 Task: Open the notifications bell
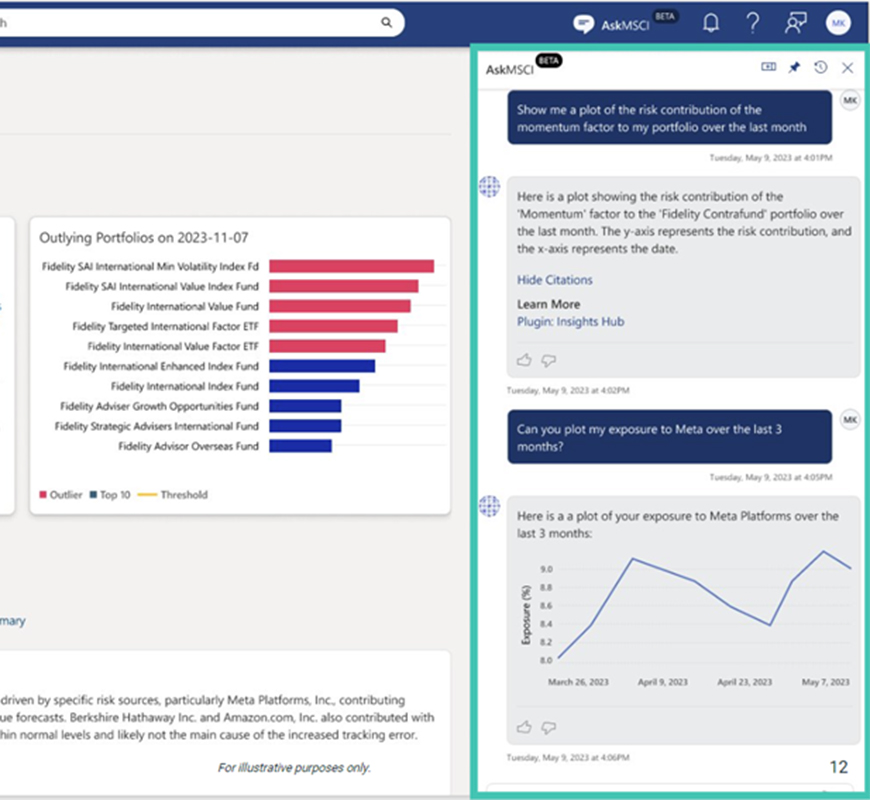711,23
